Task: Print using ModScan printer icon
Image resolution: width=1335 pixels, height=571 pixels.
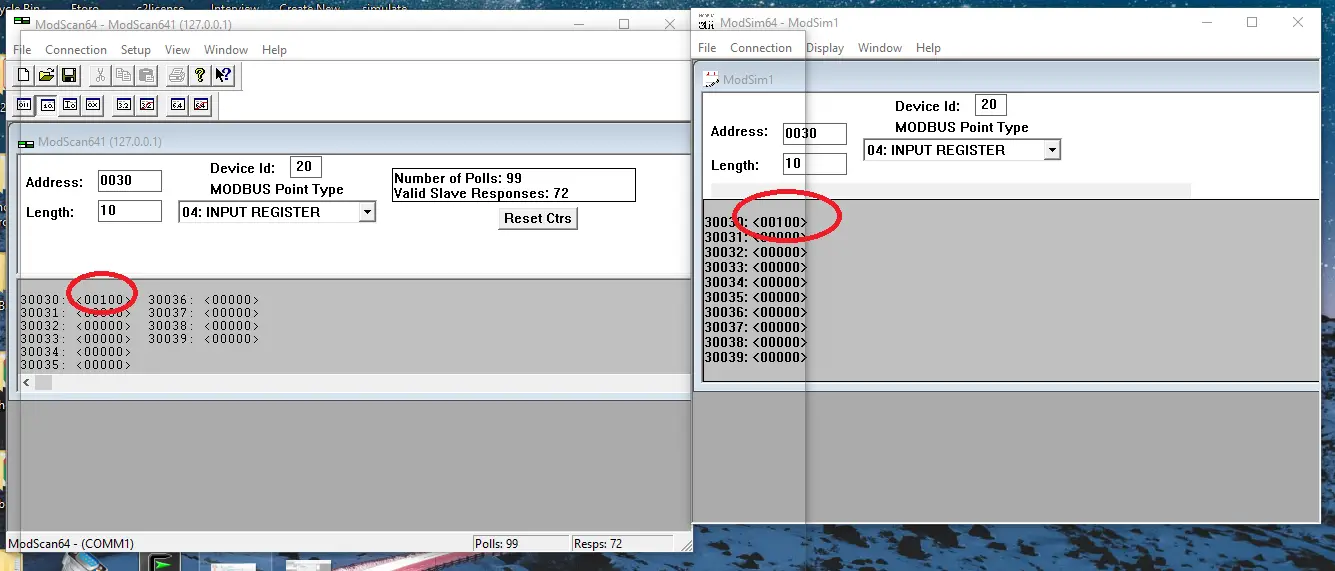Action: point(176,75)
